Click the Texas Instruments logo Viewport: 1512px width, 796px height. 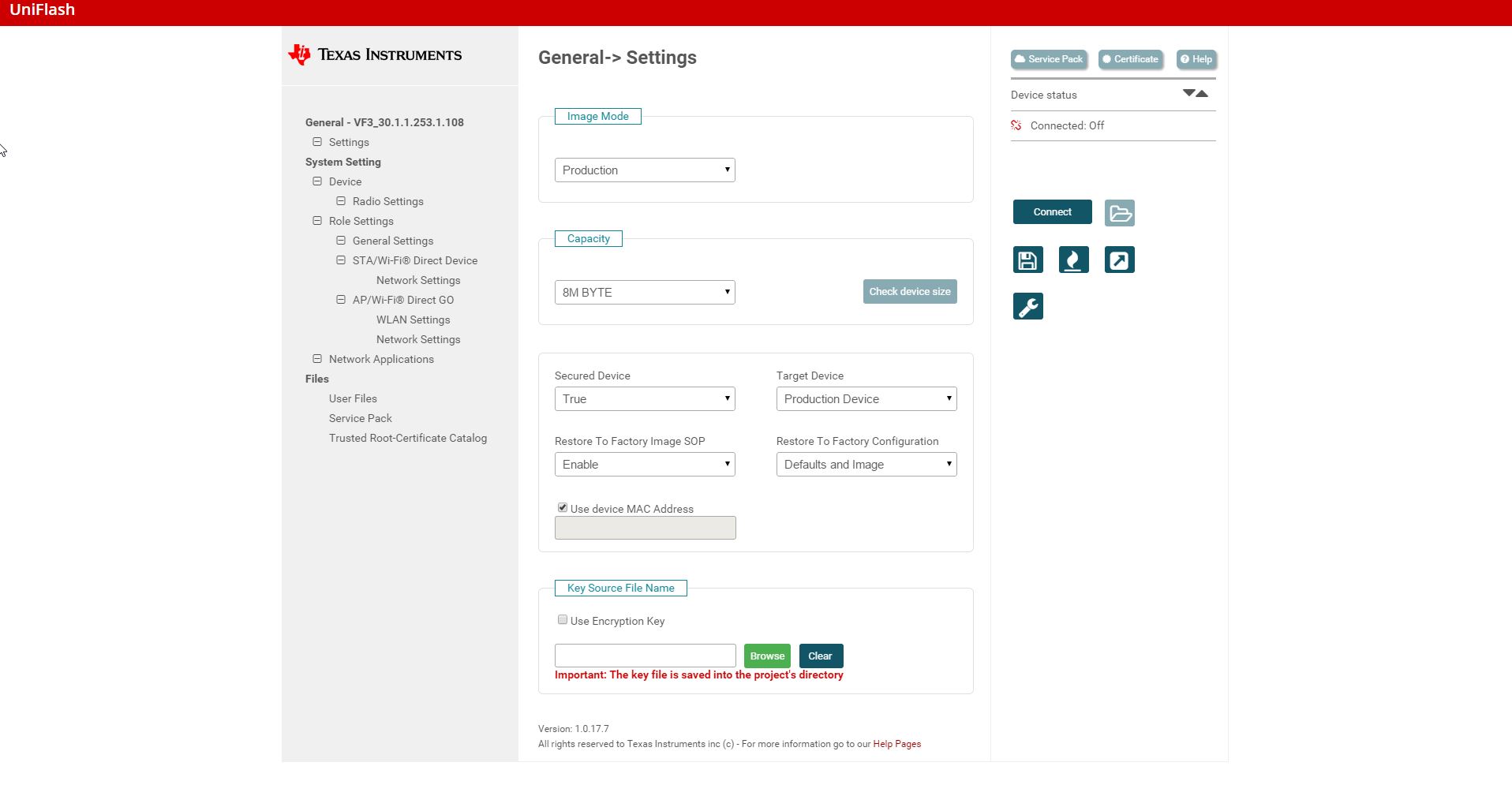[375, 54]
